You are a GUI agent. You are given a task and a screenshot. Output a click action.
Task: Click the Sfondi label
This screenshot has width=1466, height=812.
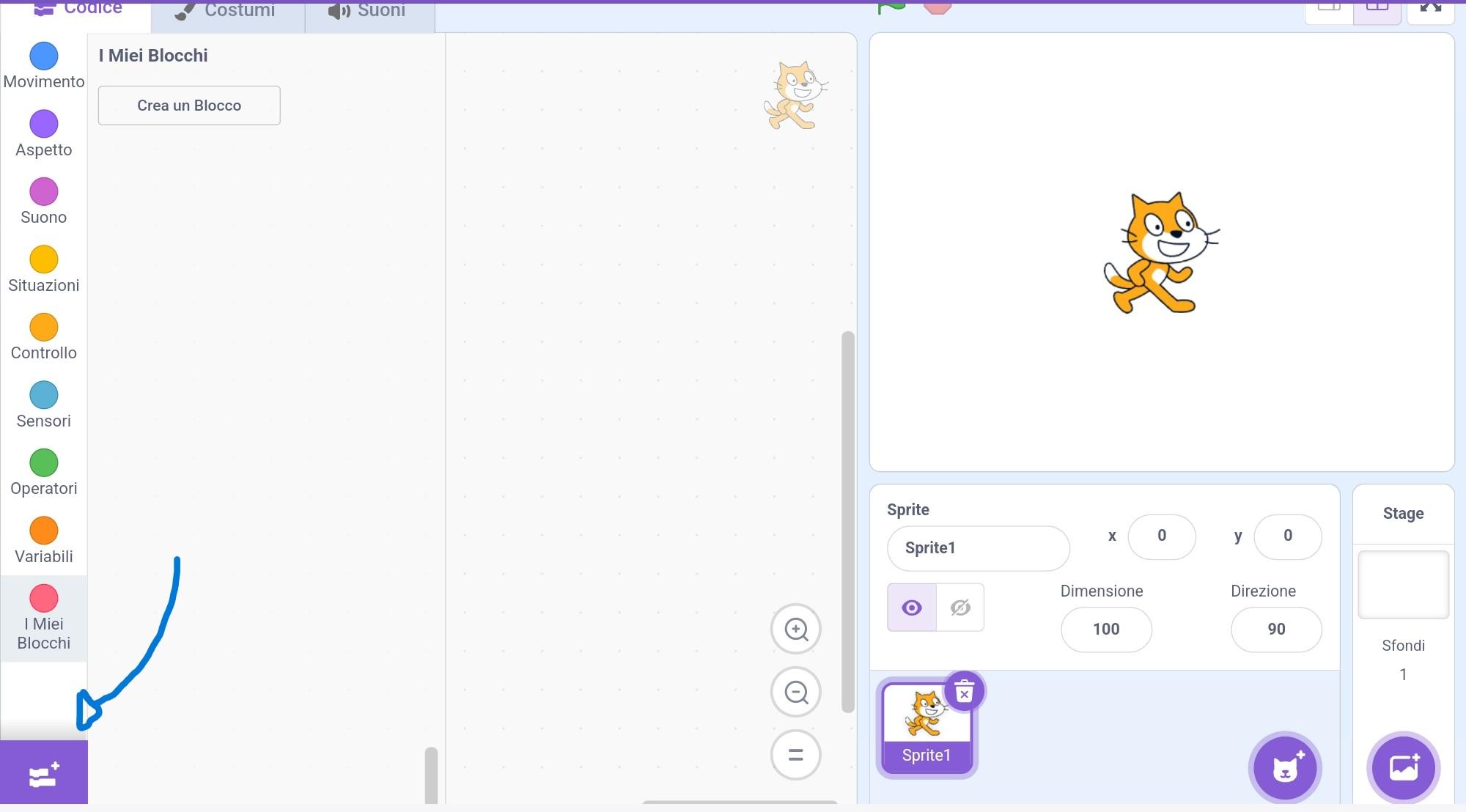pos(1403,646)
